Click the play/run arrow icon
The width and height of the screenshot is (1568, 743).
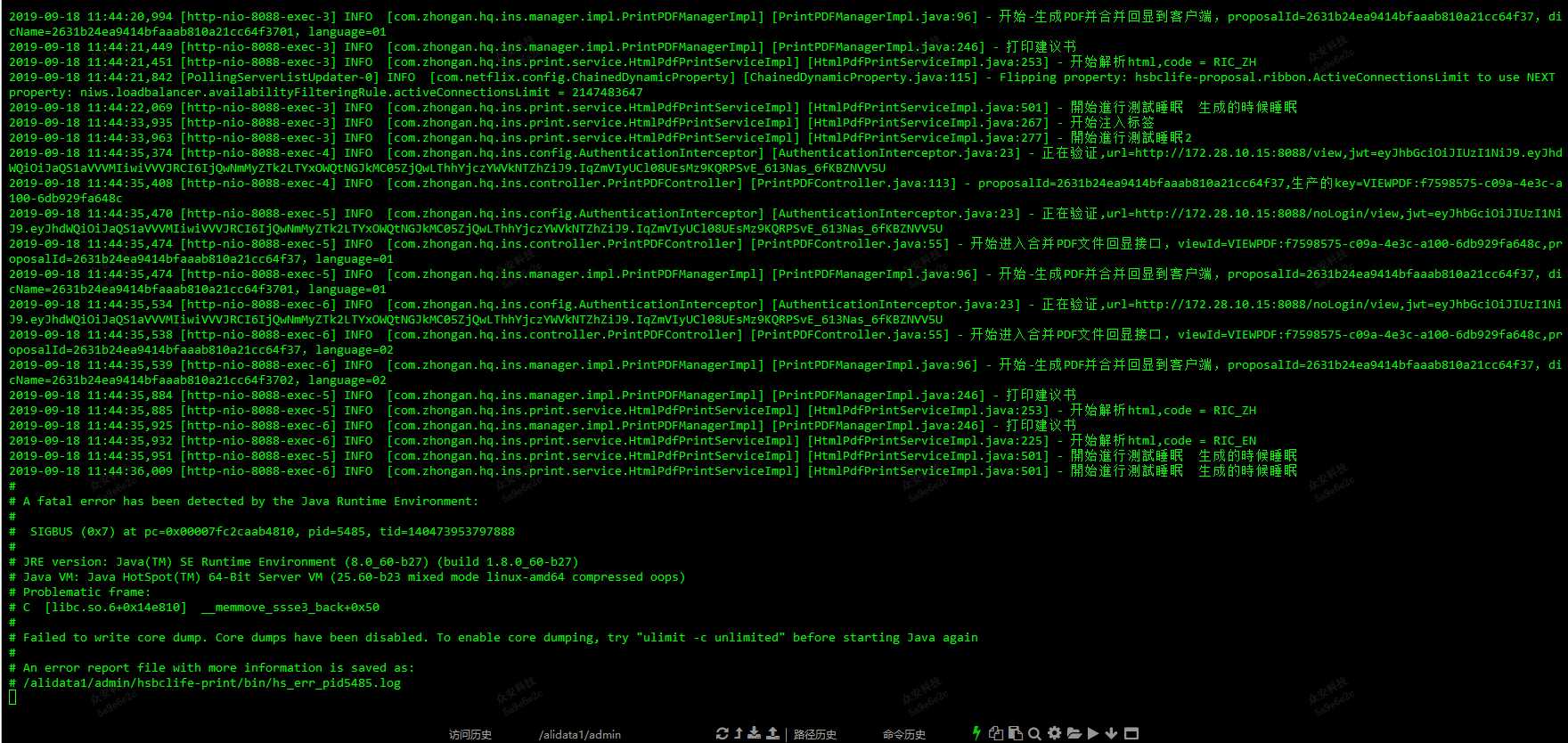(x=1093, y=733)
